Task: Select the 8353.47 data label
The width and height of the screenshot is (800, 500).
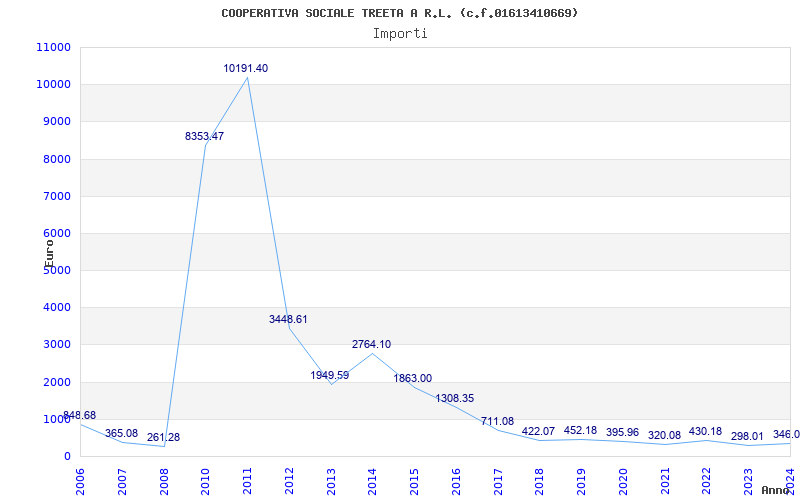Action: click(204, 136)
